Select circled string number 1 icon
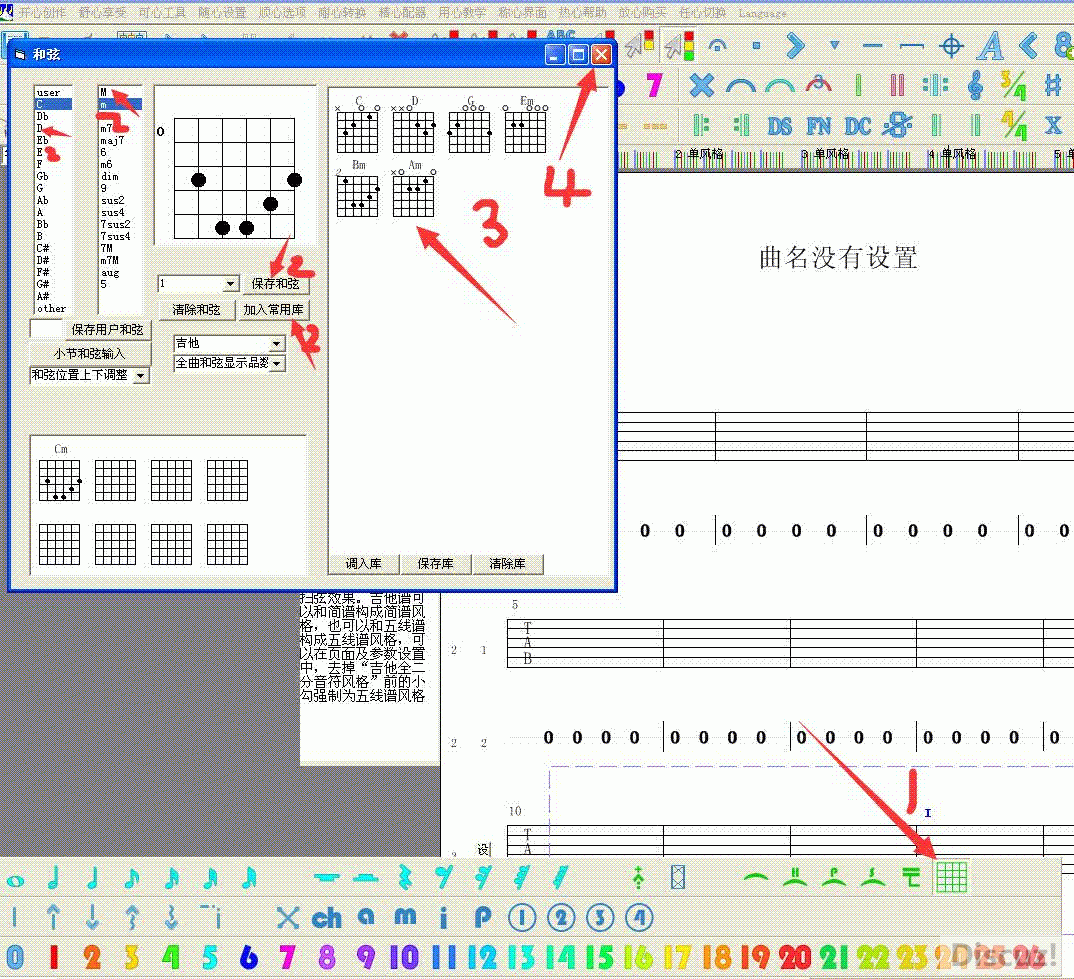This screenshot has height=979, width=1074. coord(522,918)
